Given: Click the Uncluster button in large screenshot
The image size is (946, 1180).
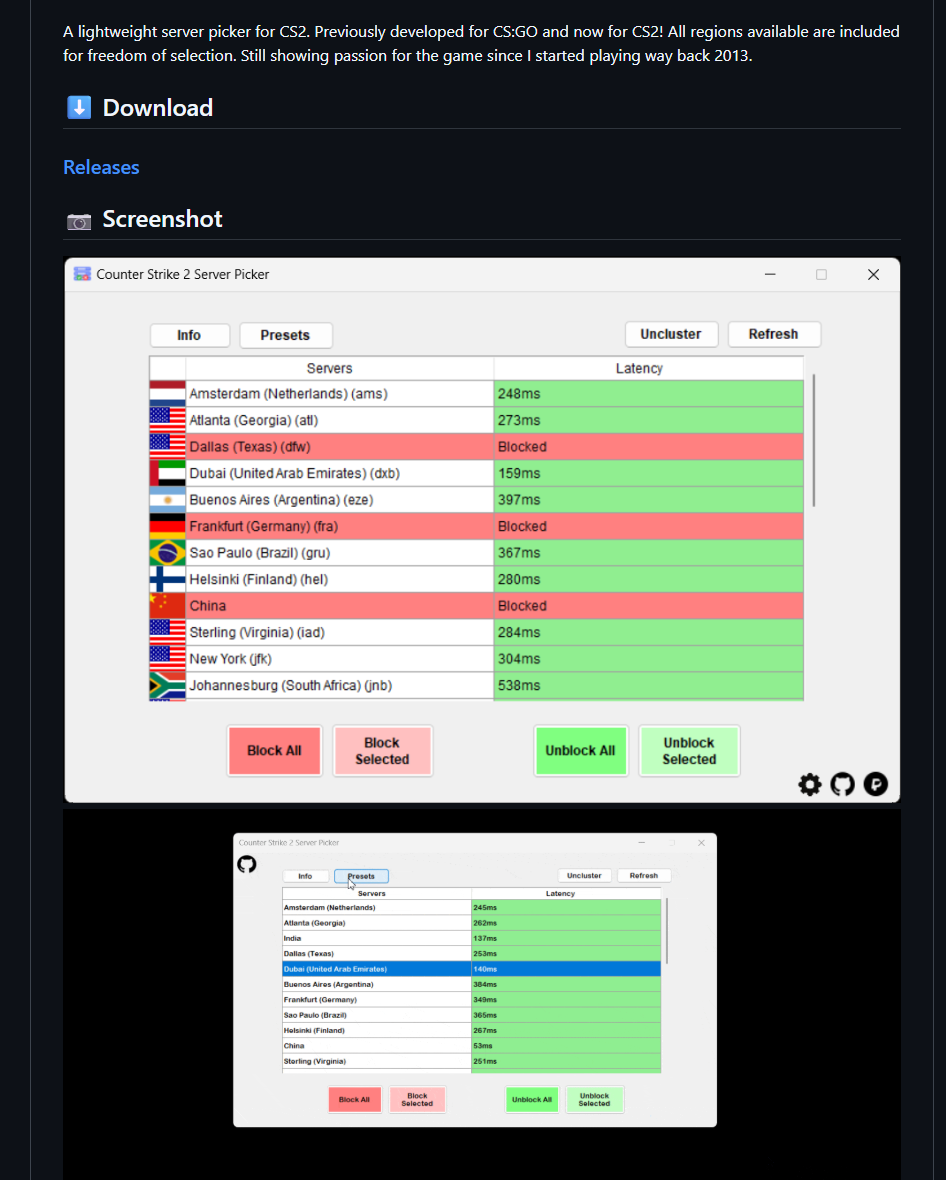Looking at the screenshot, I should click(671, 334).
